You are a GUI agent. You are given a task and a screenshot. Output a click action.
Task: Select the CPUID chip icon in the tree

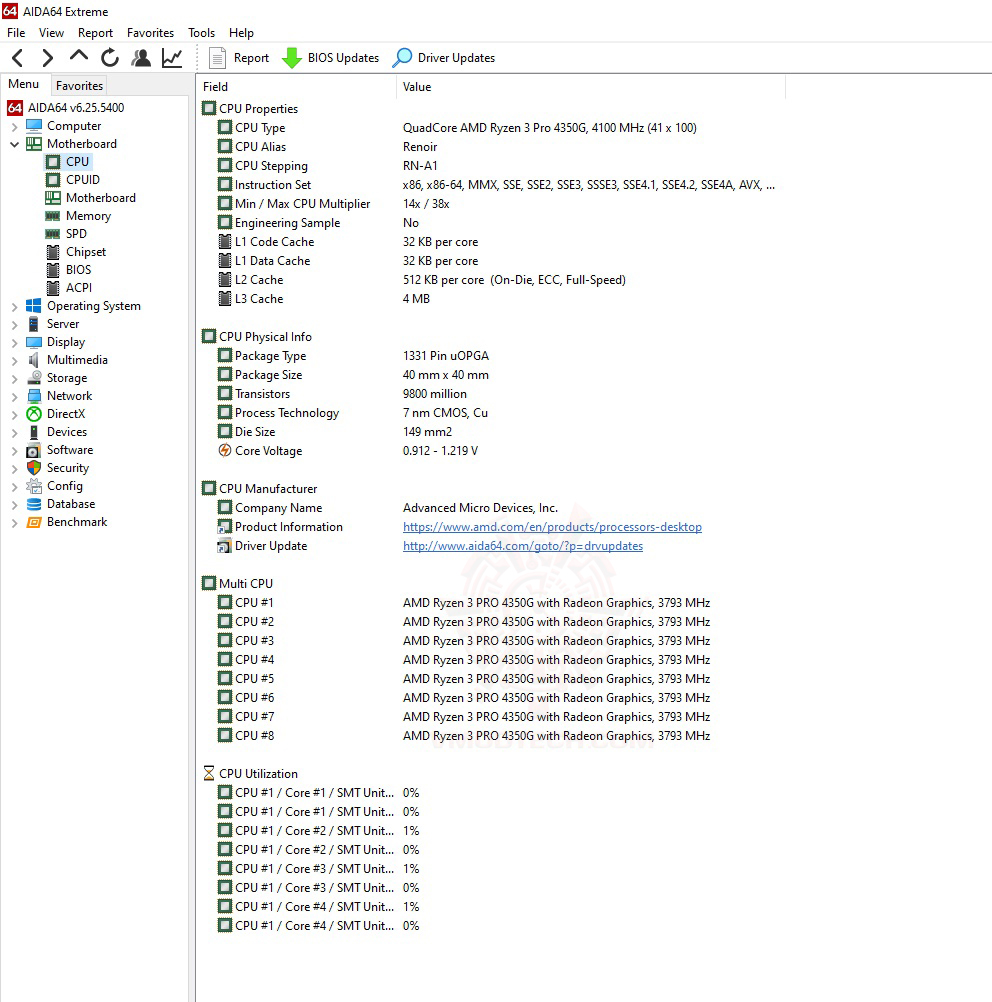click(x=53, y=180)
